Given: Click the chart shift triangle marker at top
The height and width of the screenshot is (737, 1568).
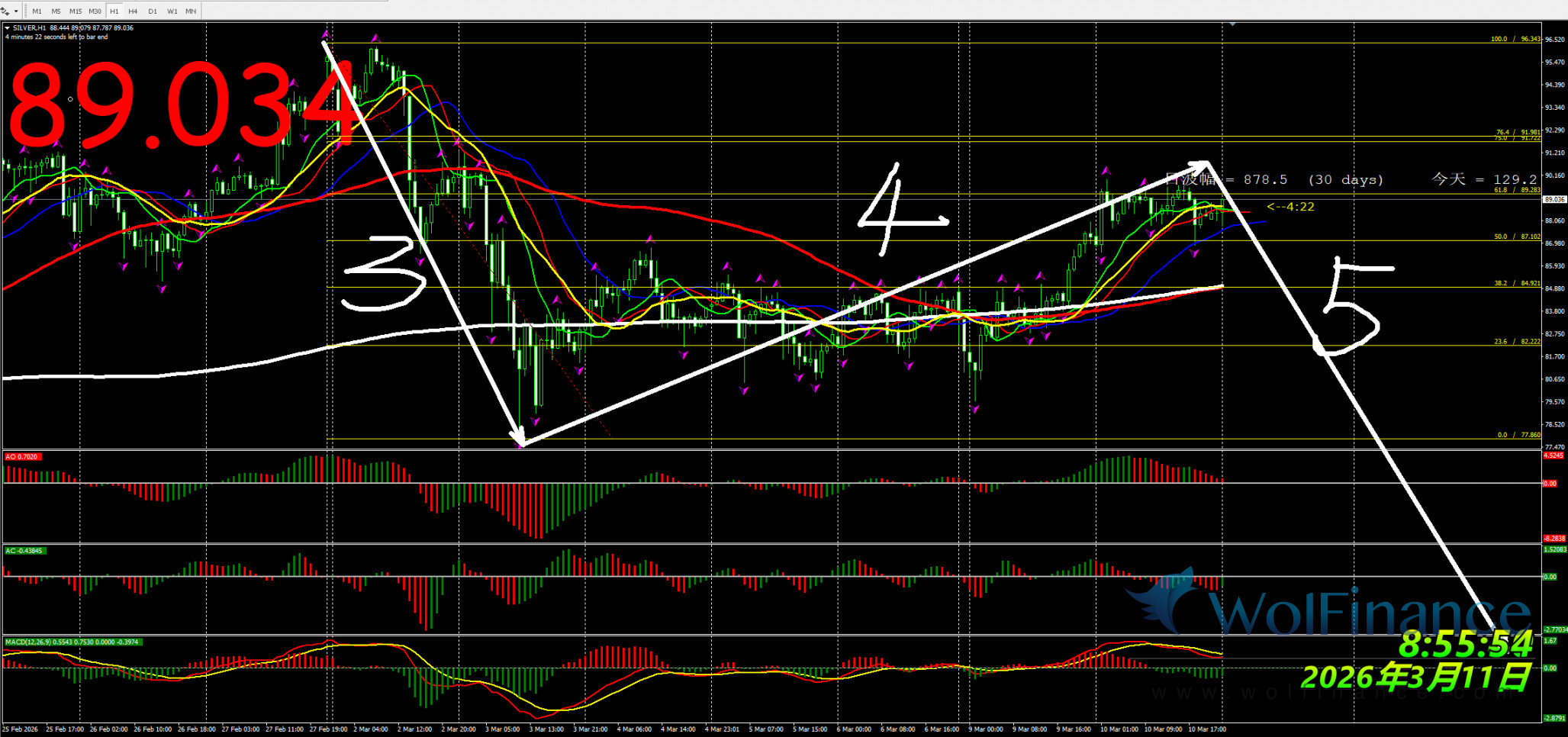Looking at the screenshot, I should tap(1232, 25).
